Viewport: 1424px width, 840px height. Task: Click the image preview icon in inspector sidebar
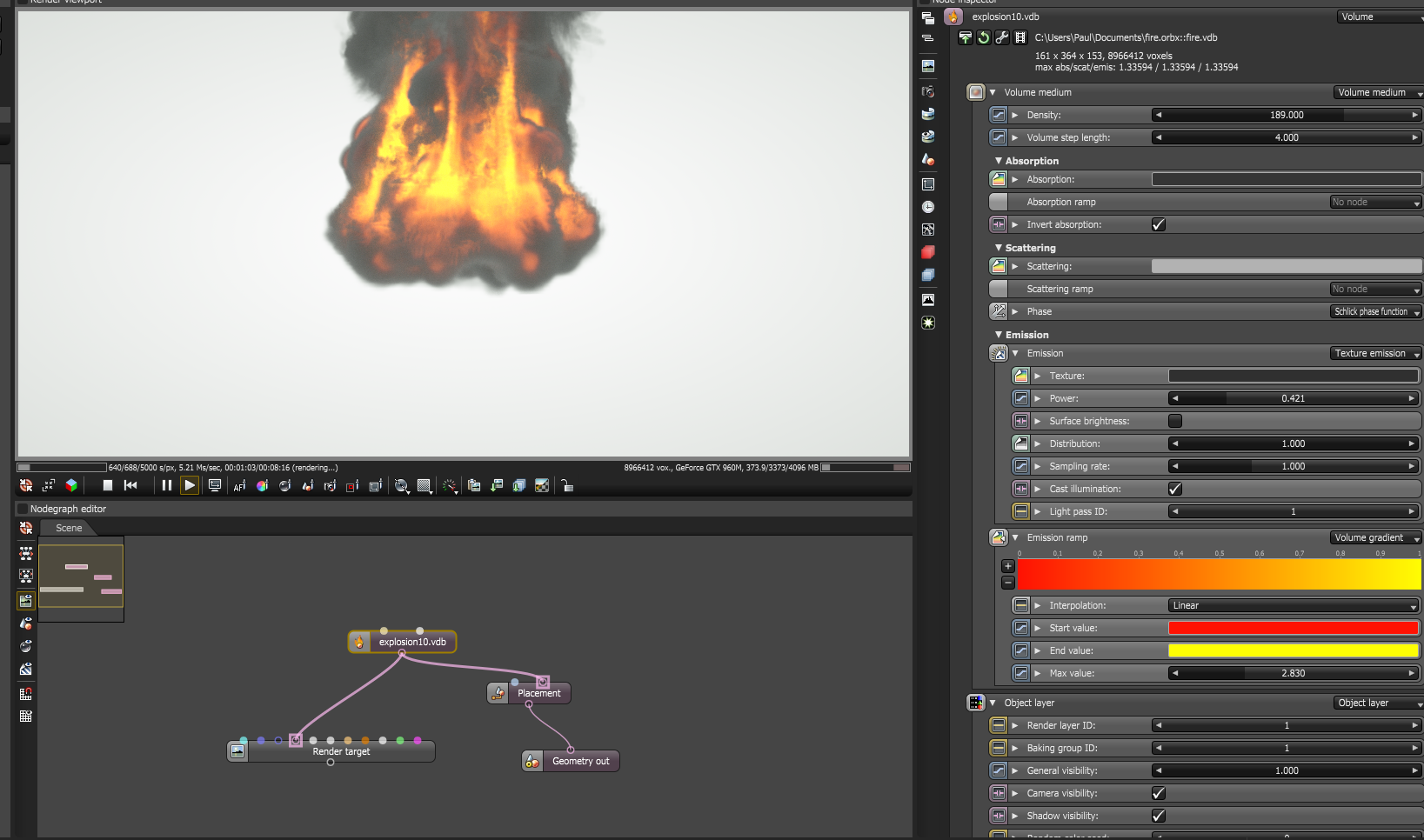point(928,66)
